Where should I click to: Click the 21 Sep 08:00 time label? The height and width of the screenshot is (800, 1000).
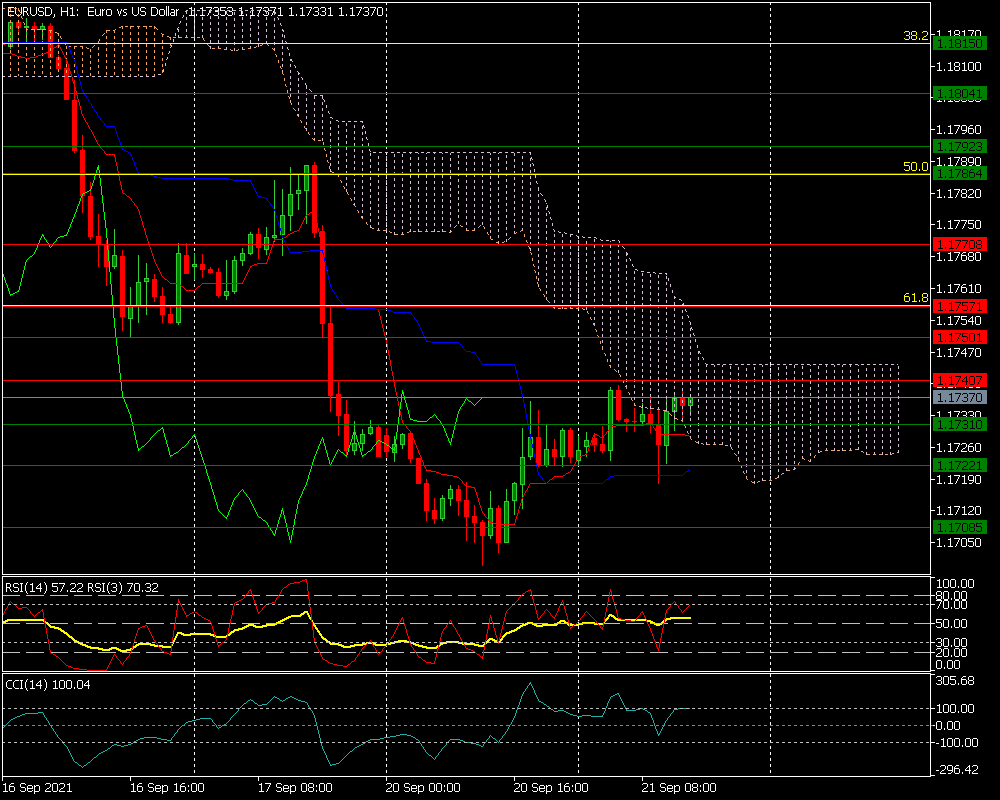point(679,787)
